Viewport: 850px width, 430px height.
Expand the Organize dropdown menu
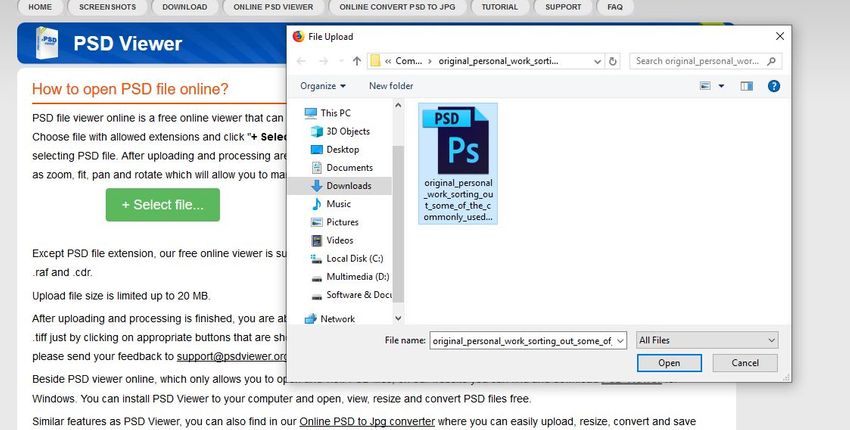tap(323, 86)
